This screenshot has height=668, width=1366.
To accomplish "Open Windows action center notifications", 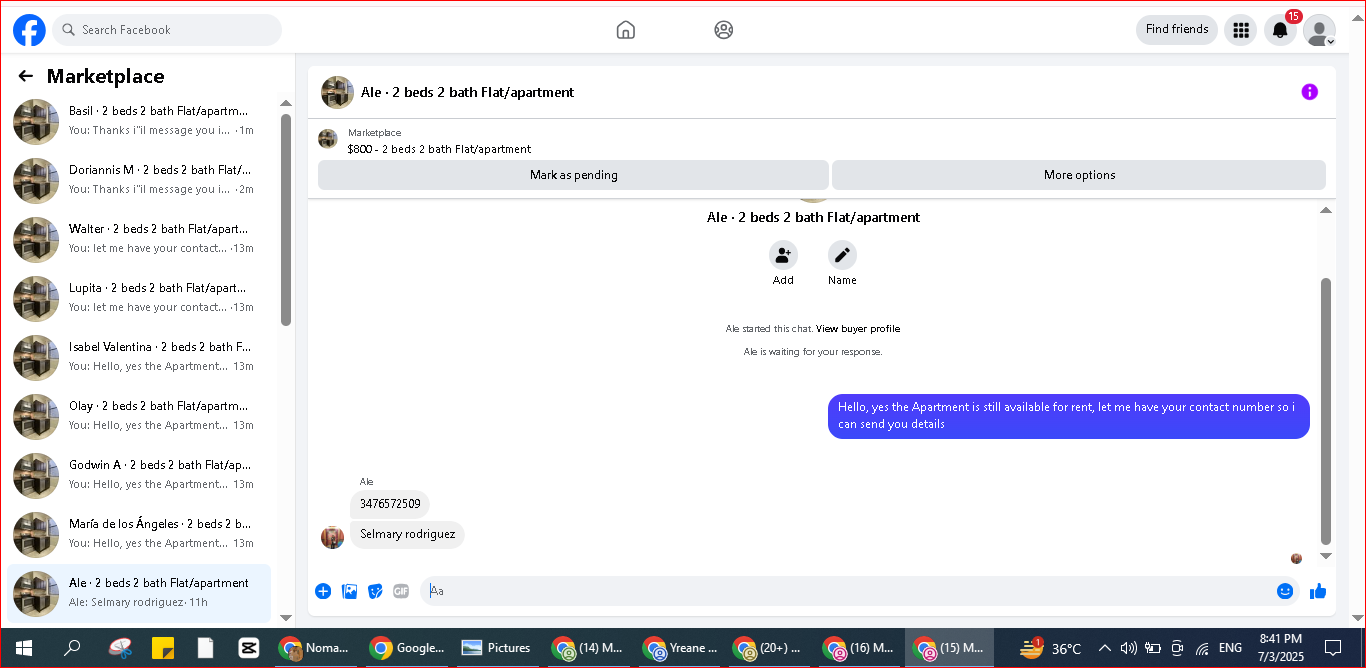I will [1332, 648].
